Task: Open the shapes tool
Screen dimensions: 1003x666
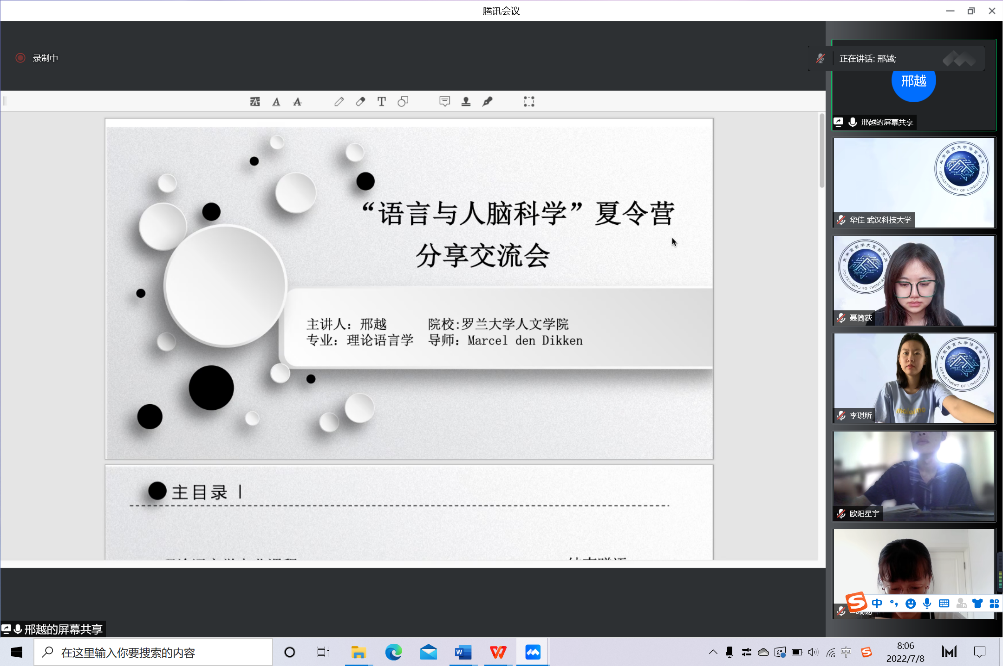Action: tap(403, 102)
